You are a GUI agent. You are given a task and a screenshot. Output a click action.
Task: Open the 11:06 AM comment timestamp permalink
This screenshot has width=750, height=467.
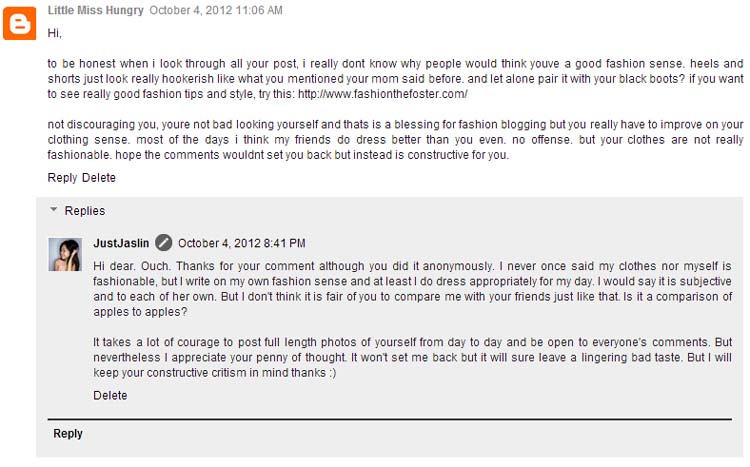216,10
